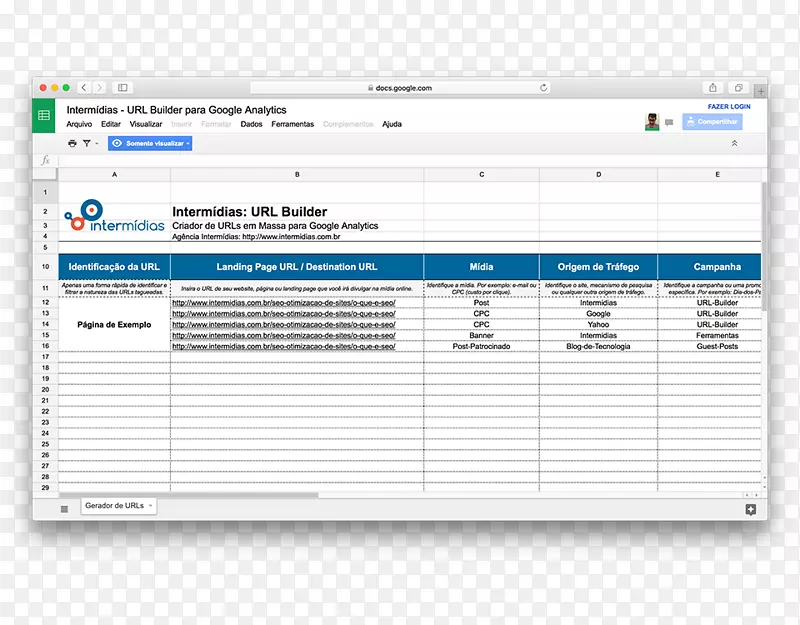Click the print icon in toolbar
The height and width of the screenshot is (625, 800).
point(72,143)
